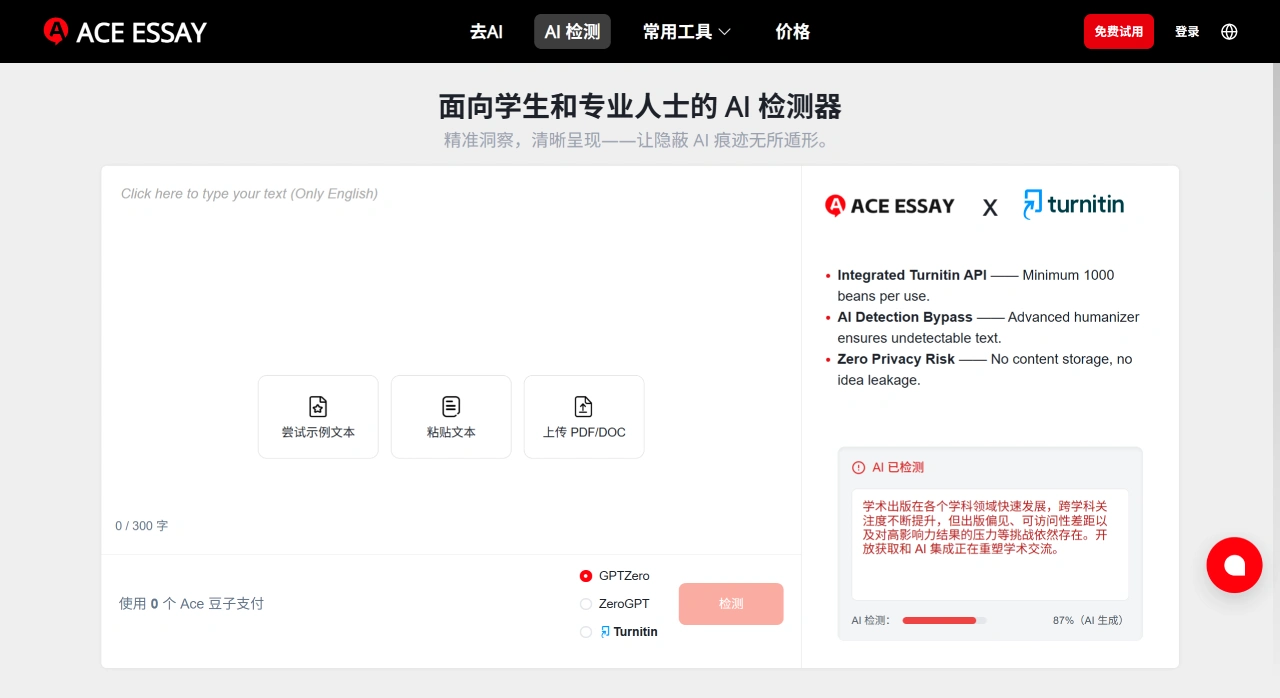1280x698 pixels.
Task: Select the GPTZero radio option
Action: tap(586, 576)
